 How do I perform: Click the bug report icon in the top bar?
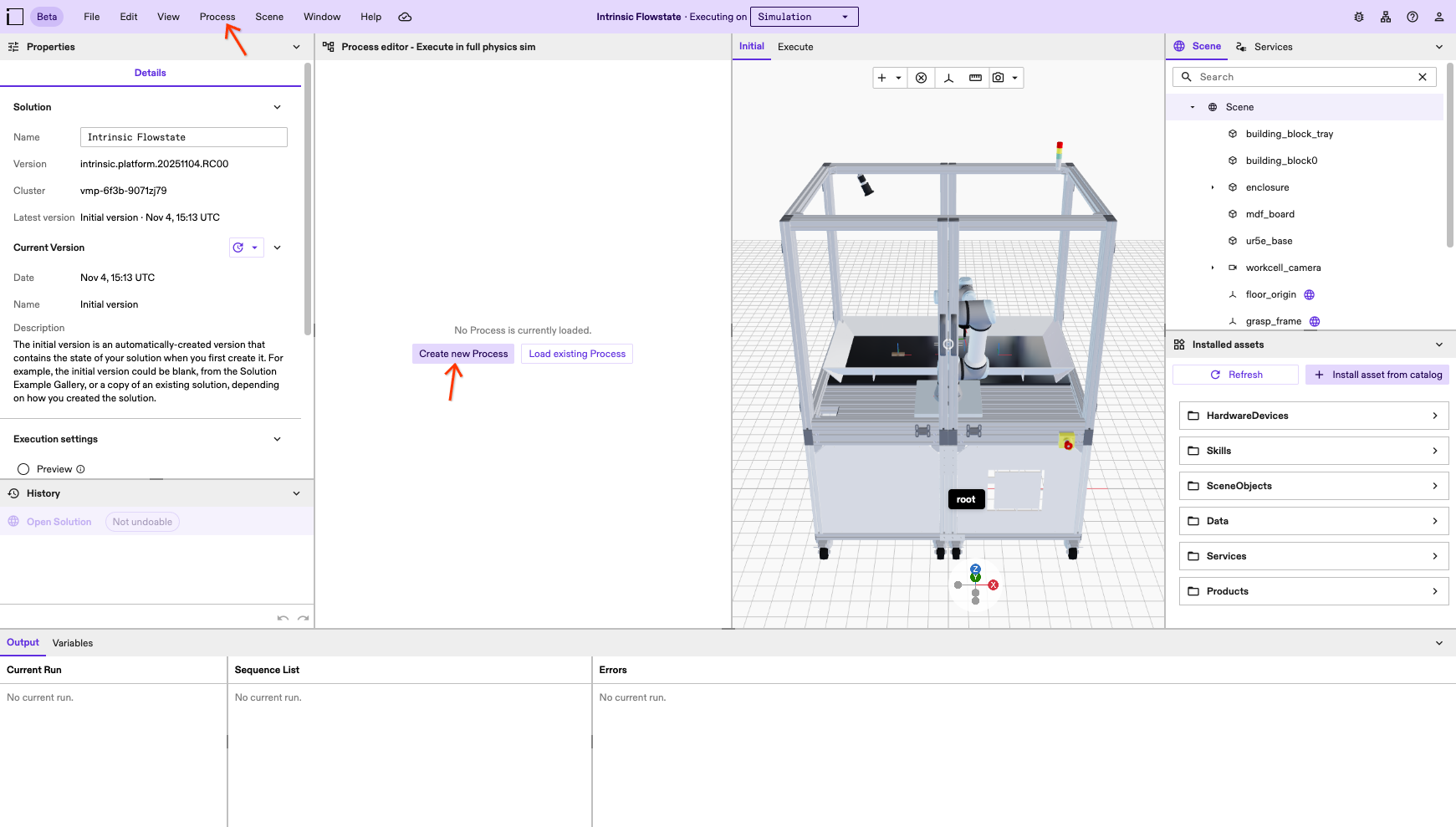1358,17
